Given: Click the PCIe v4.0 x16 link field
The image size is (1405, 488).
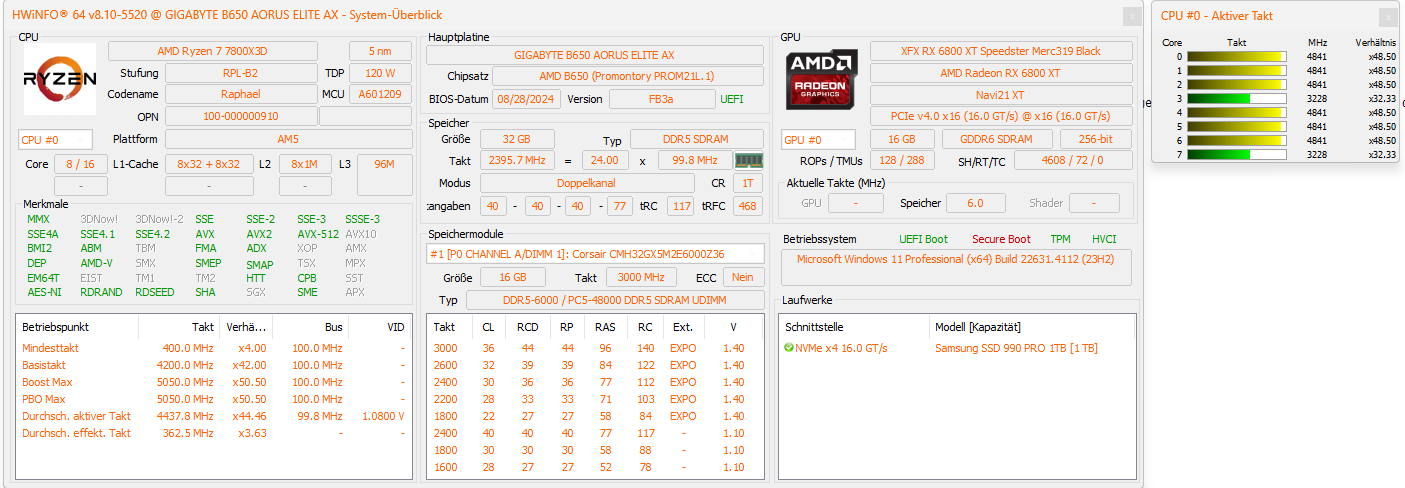Looking at the screenshot, I should tap(1001, 116).
